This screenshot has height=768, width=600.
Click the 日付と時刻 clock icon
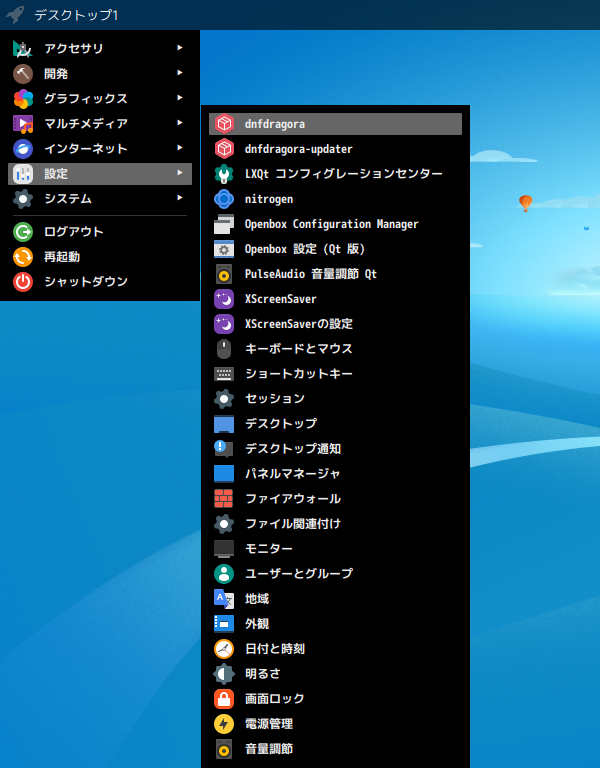(x=224, y=649)
